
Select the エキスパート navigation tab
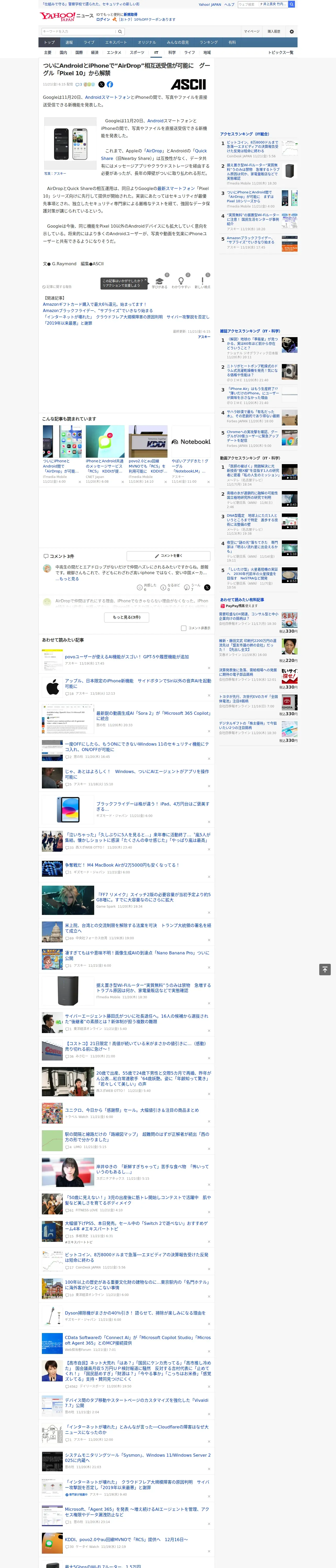(116, 43)
